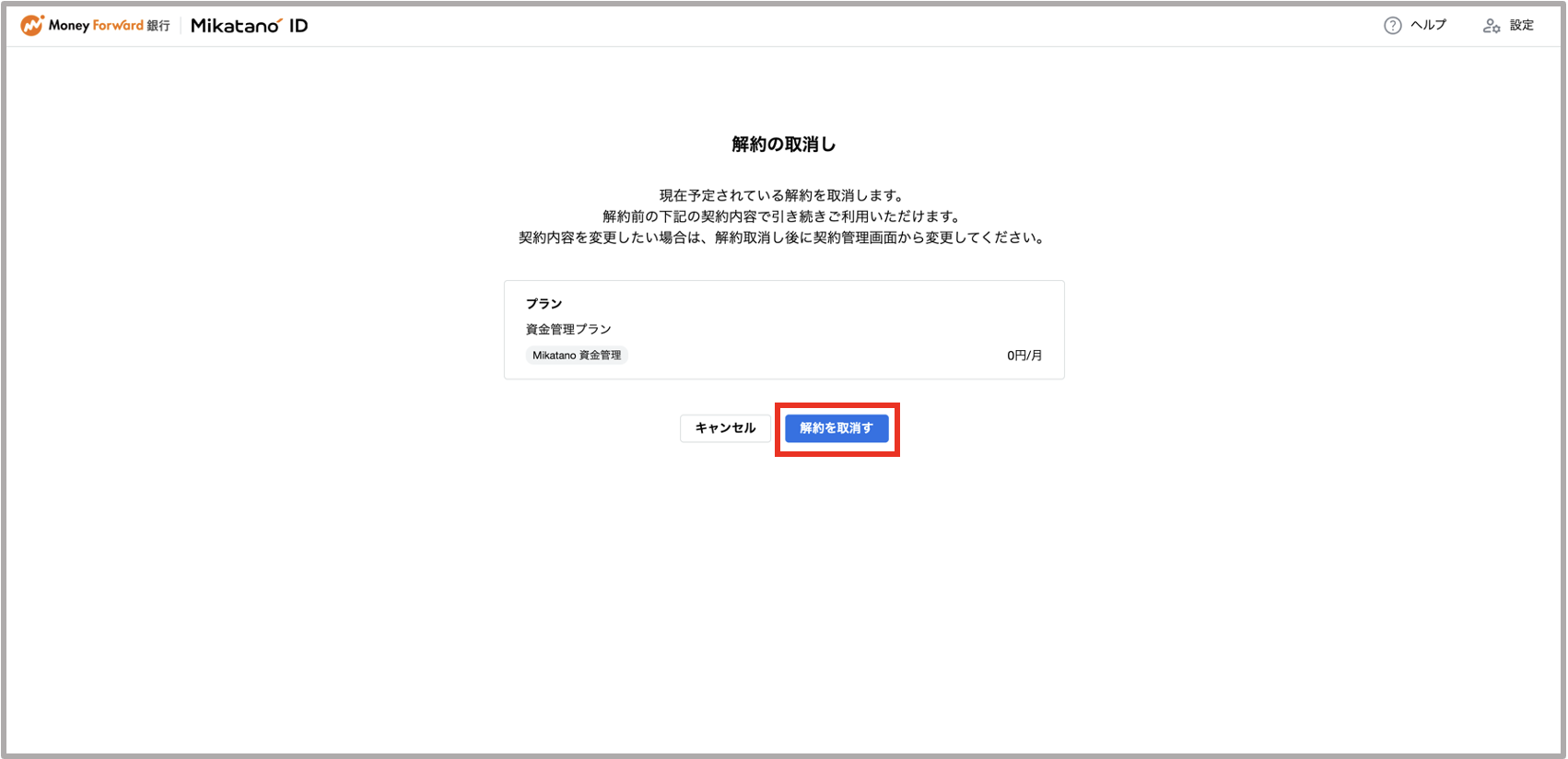This screenshot has width=1568, height=759.
Task: Click the 0円/月 price text
Action: [1024, 356]
